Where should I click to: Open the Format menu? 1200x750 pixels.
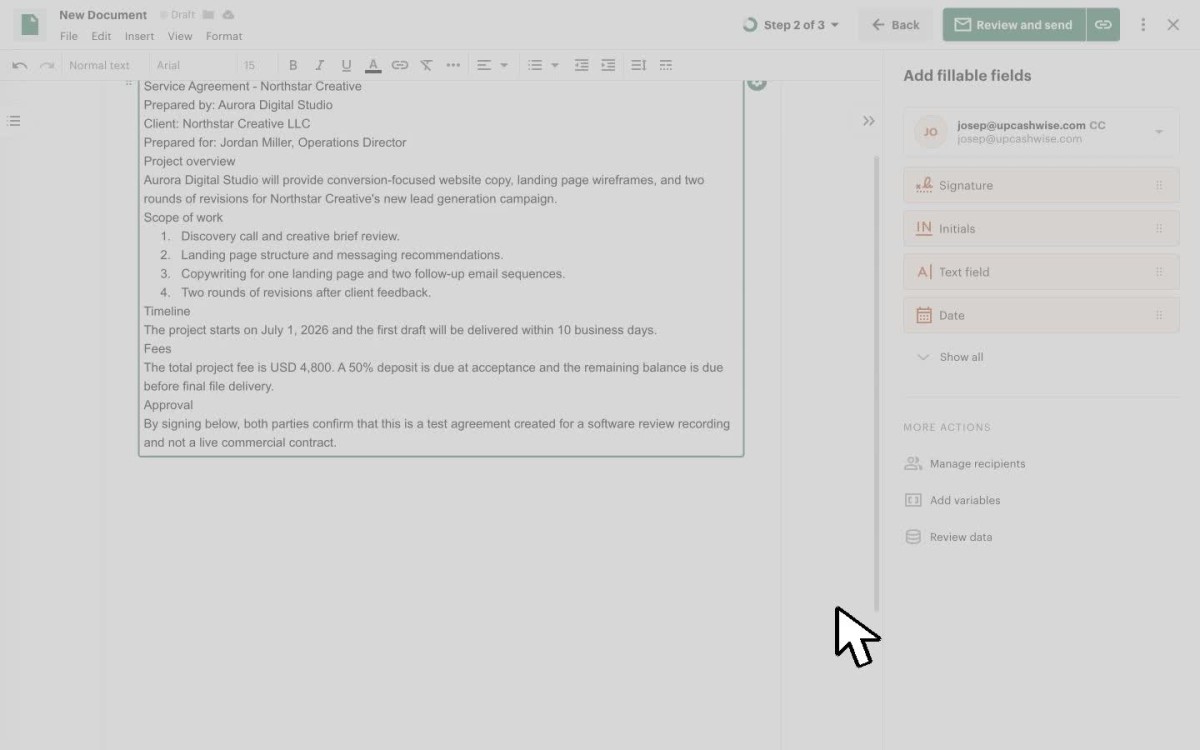(x=224, y=36)
